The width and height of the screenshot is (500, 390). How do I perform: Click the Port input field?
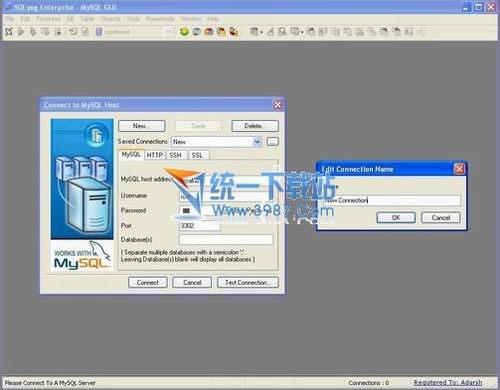(x=200, y=226)
